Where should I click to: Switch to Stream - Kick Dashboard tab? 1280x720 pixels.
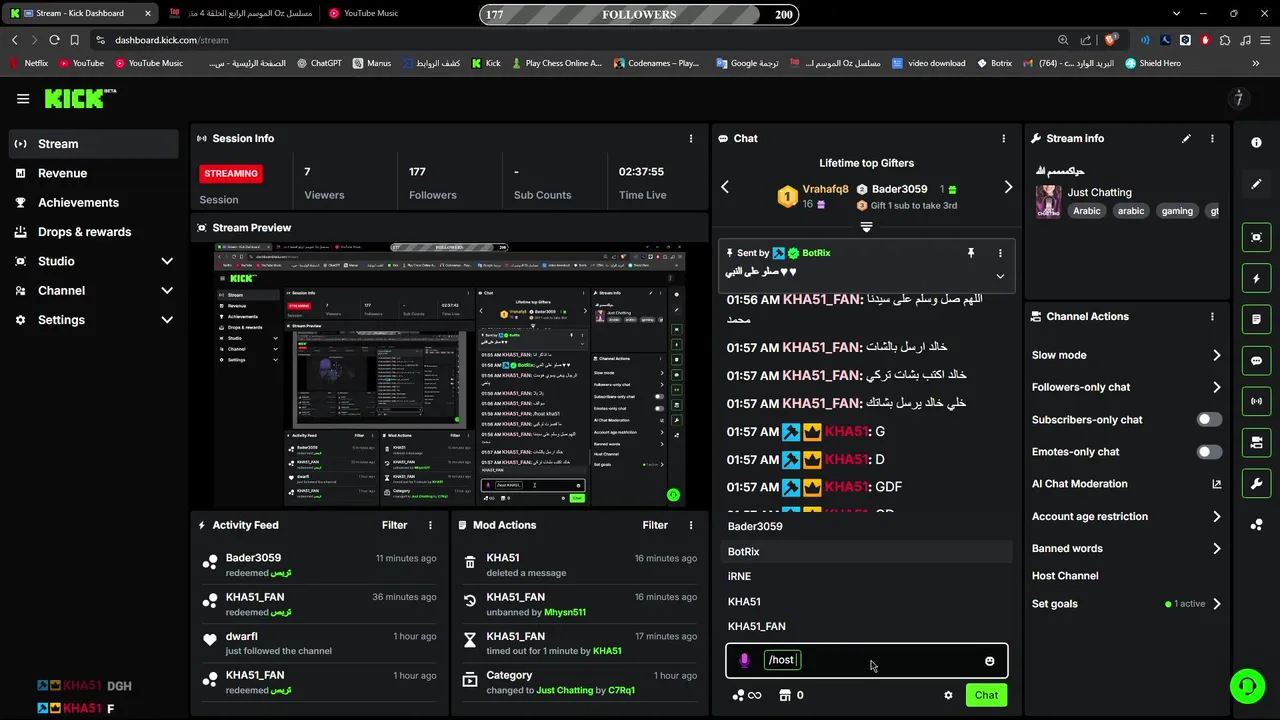[82, 13]
